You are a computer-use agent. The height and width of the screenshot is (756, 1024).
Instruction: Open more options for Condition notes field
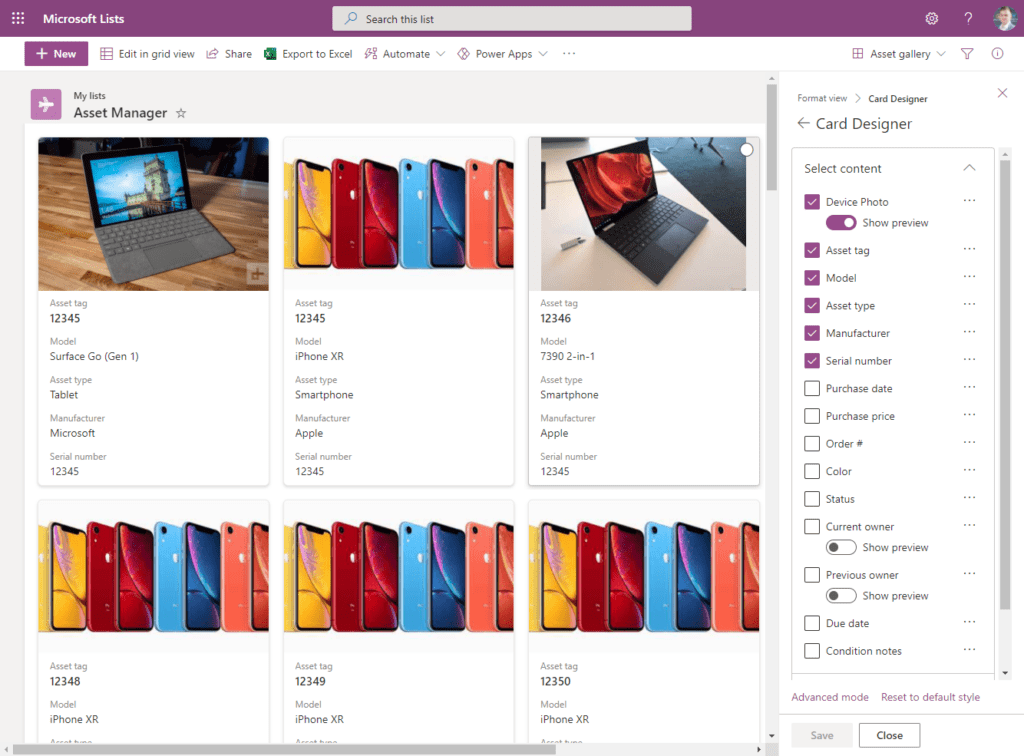969,650
